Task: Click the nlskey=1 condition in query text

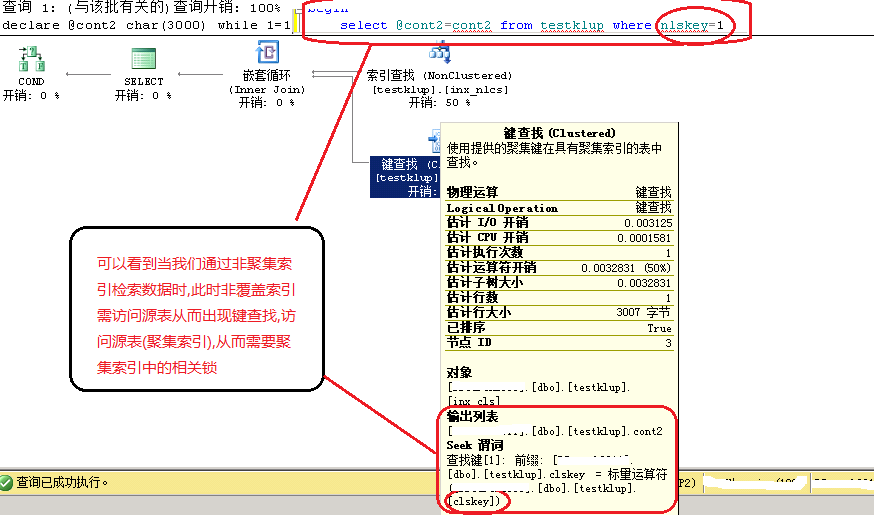Action: pos(692,24)
